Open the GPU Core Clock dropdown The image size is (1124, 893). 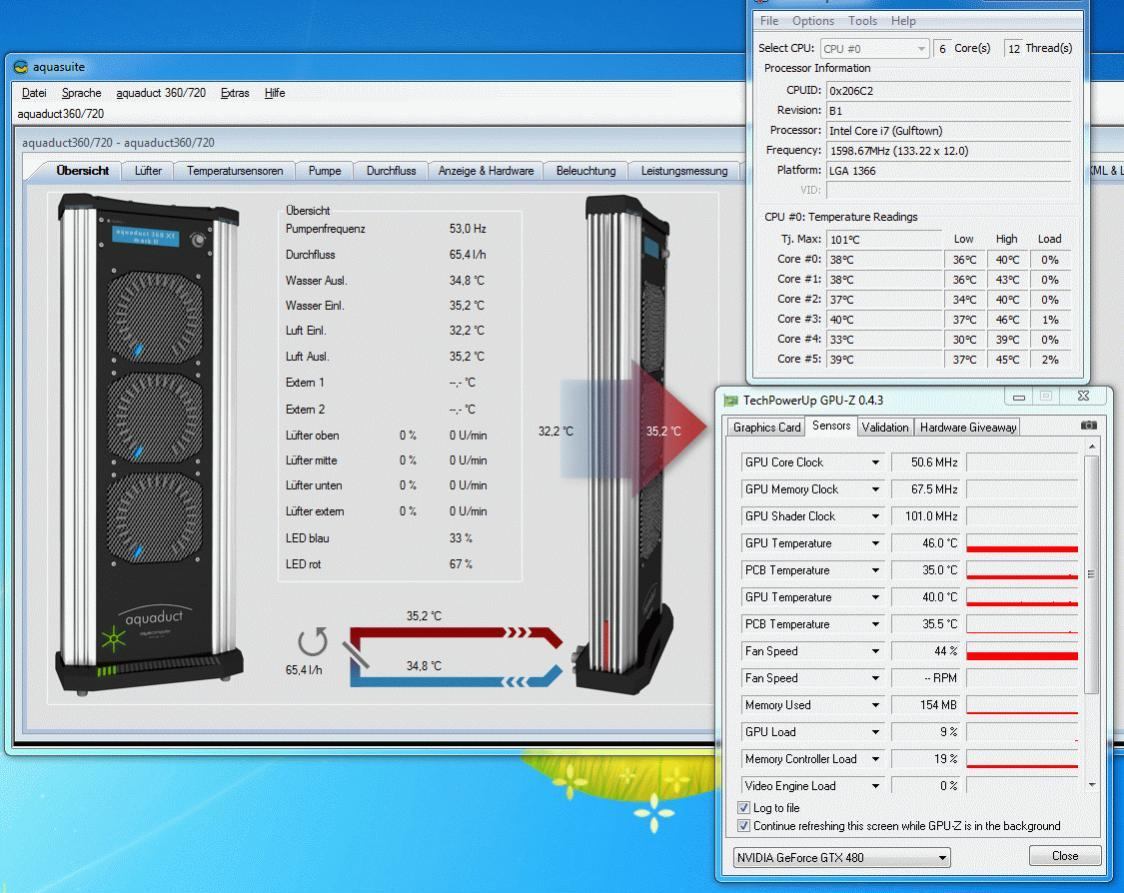[875, 463]
